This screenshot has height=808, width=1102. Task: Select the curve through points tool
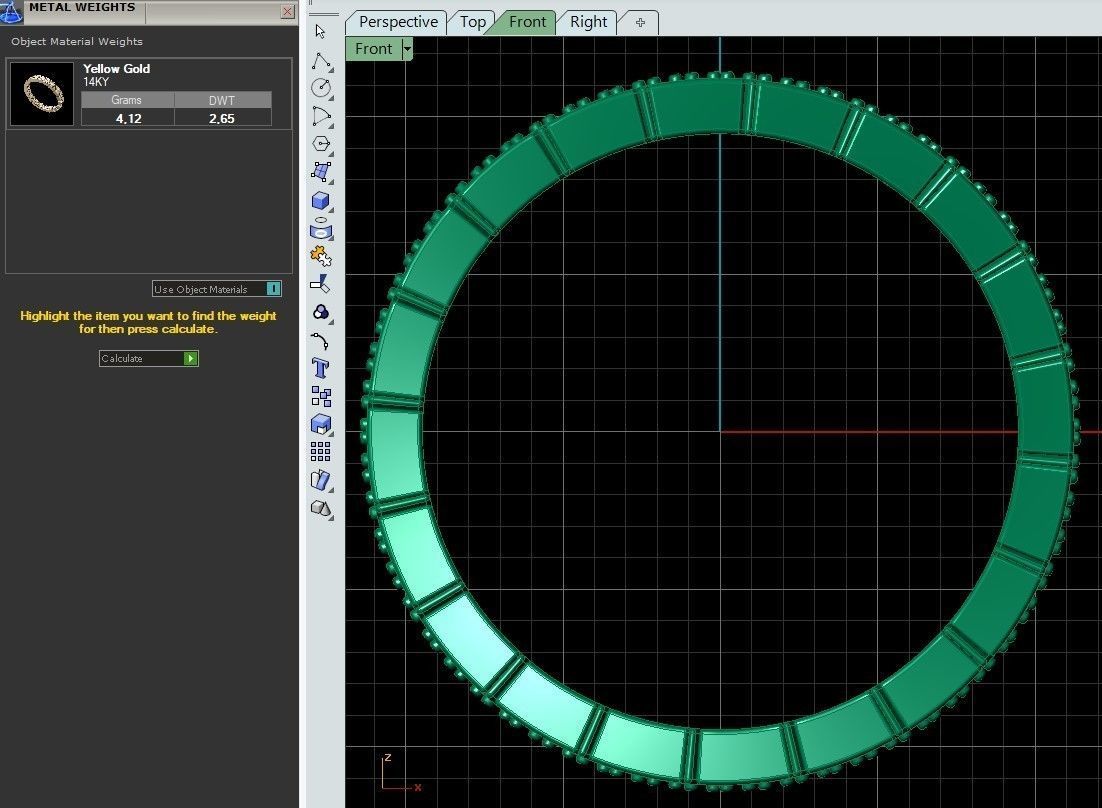321,116
